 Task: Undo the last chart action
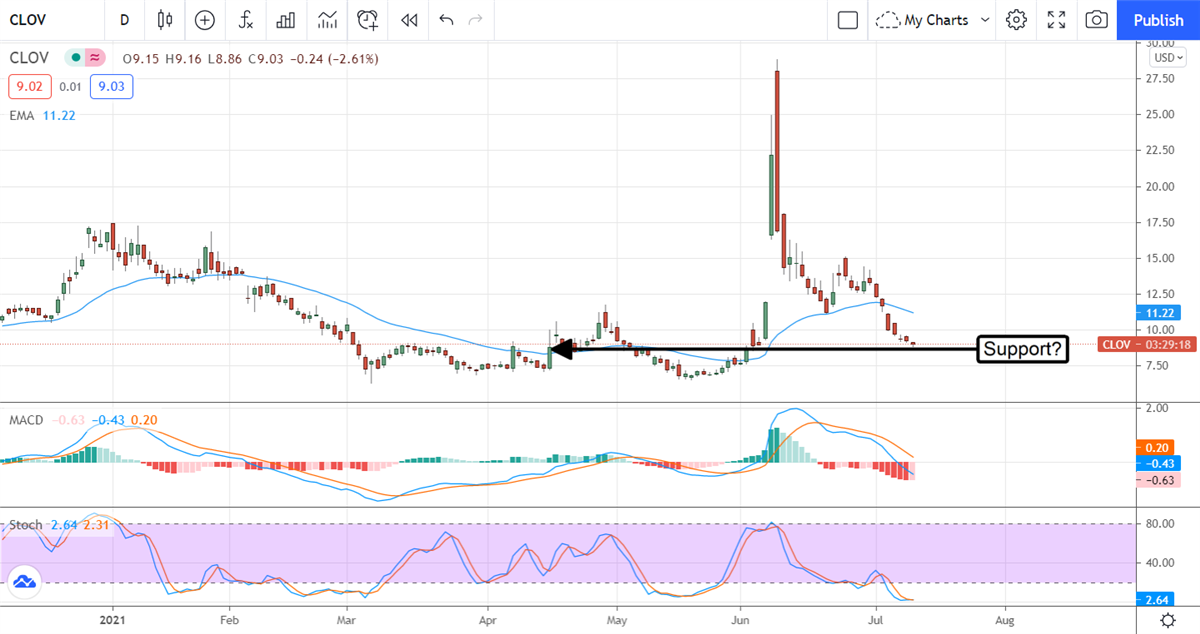(x=446, y=20)
